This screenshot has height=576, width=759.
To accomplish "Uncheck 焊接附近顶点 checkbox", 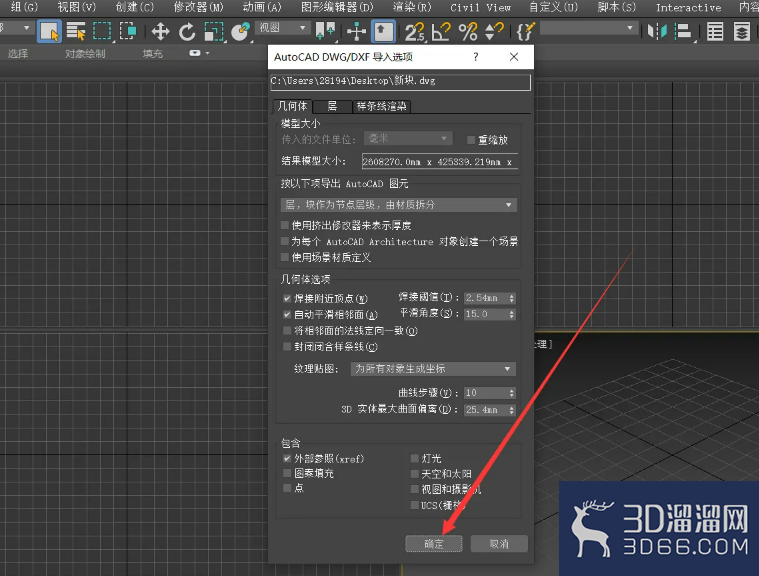I will click(287, 298).
